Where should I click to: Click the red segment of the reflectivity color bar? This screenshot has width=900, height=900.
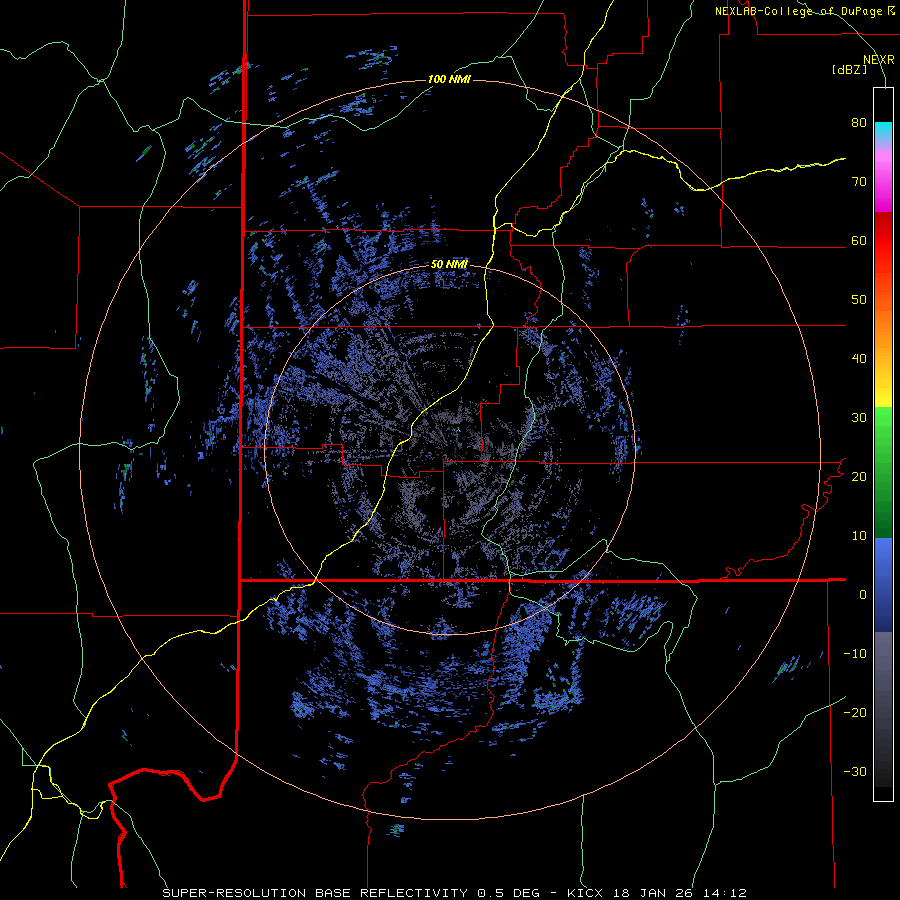tap(883, 241)
